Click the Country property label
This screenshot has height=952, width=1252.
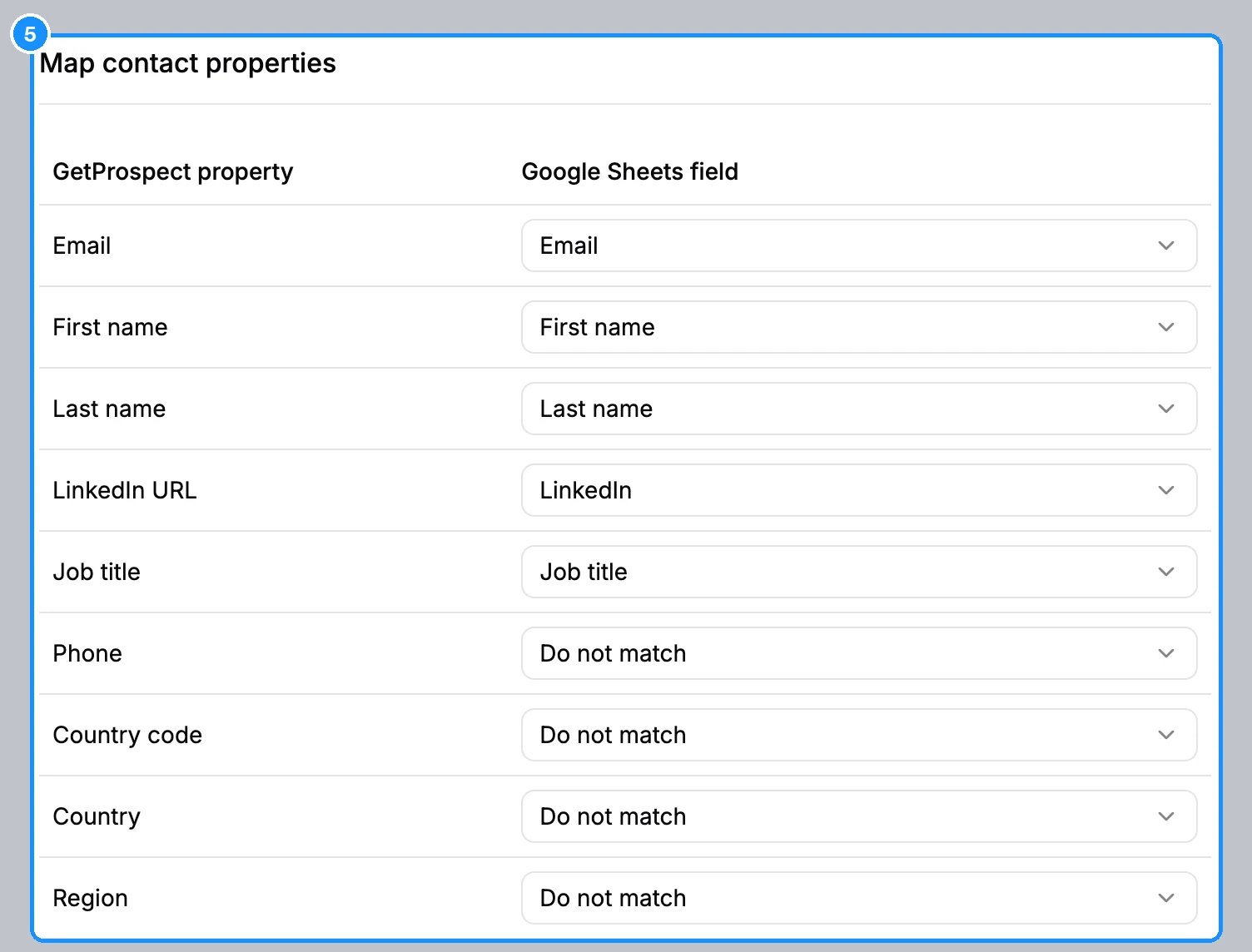[97, 816]
